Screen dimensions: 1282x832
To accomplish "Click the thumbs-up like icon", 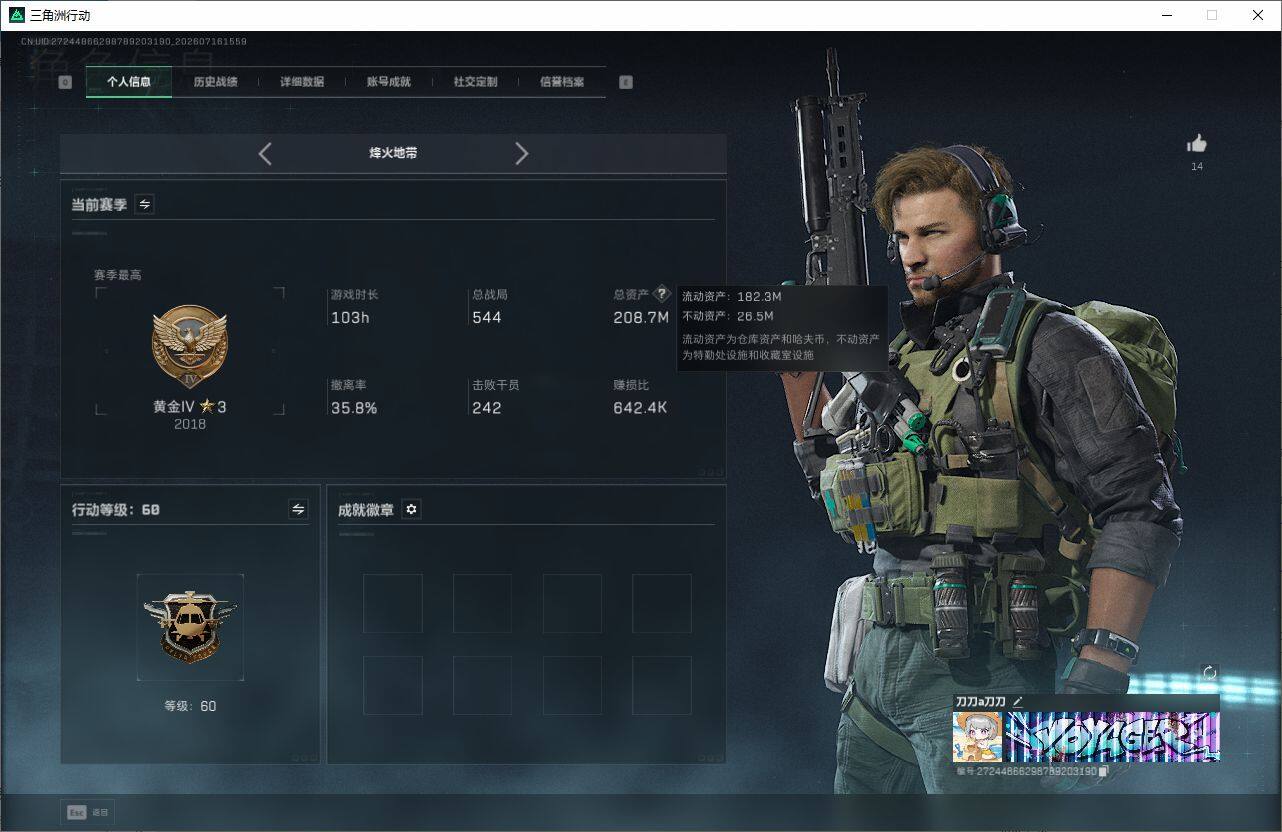I will click(x=1197, y=144).
